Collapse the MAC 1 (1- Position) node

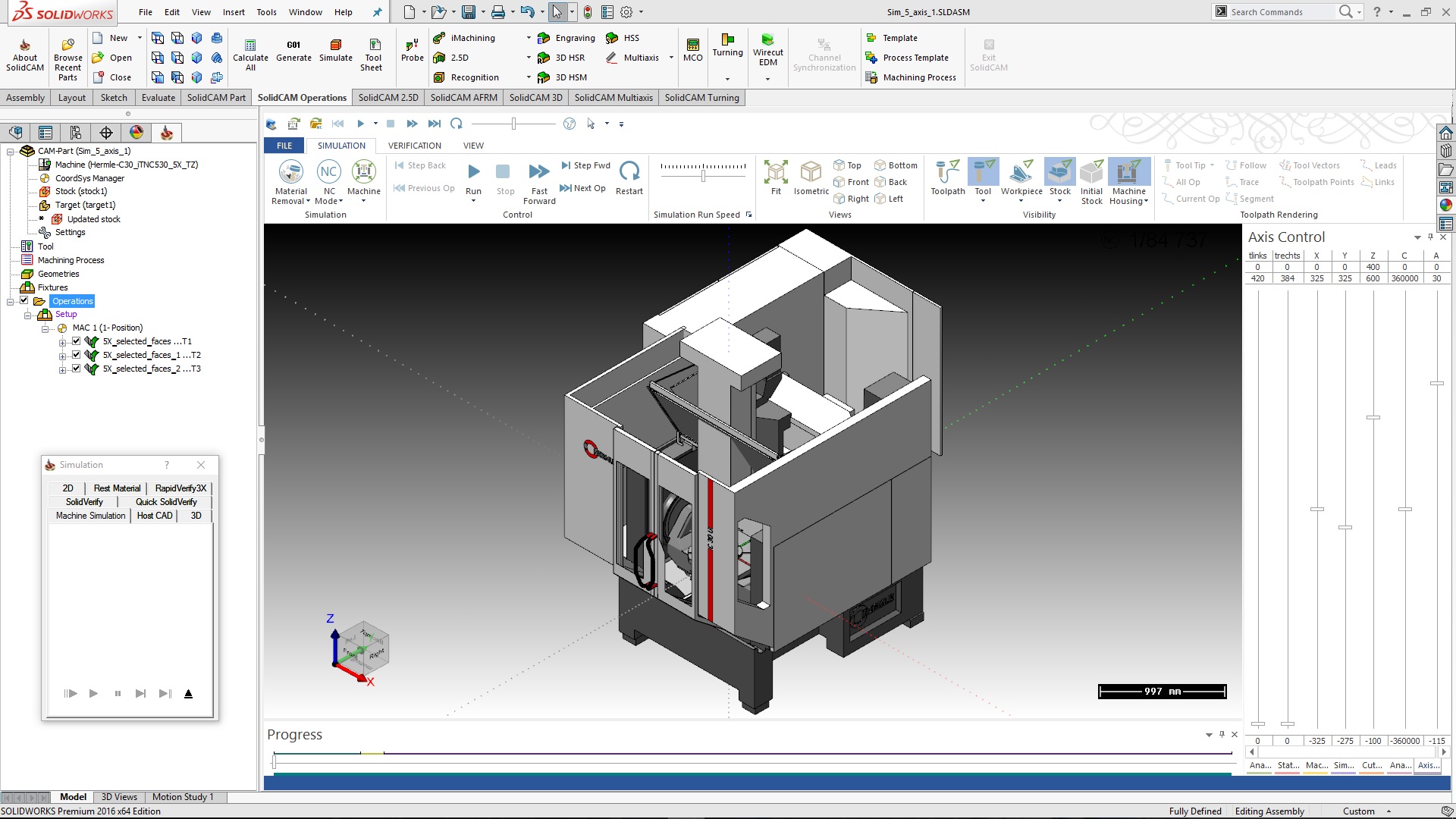coord(45,328)
